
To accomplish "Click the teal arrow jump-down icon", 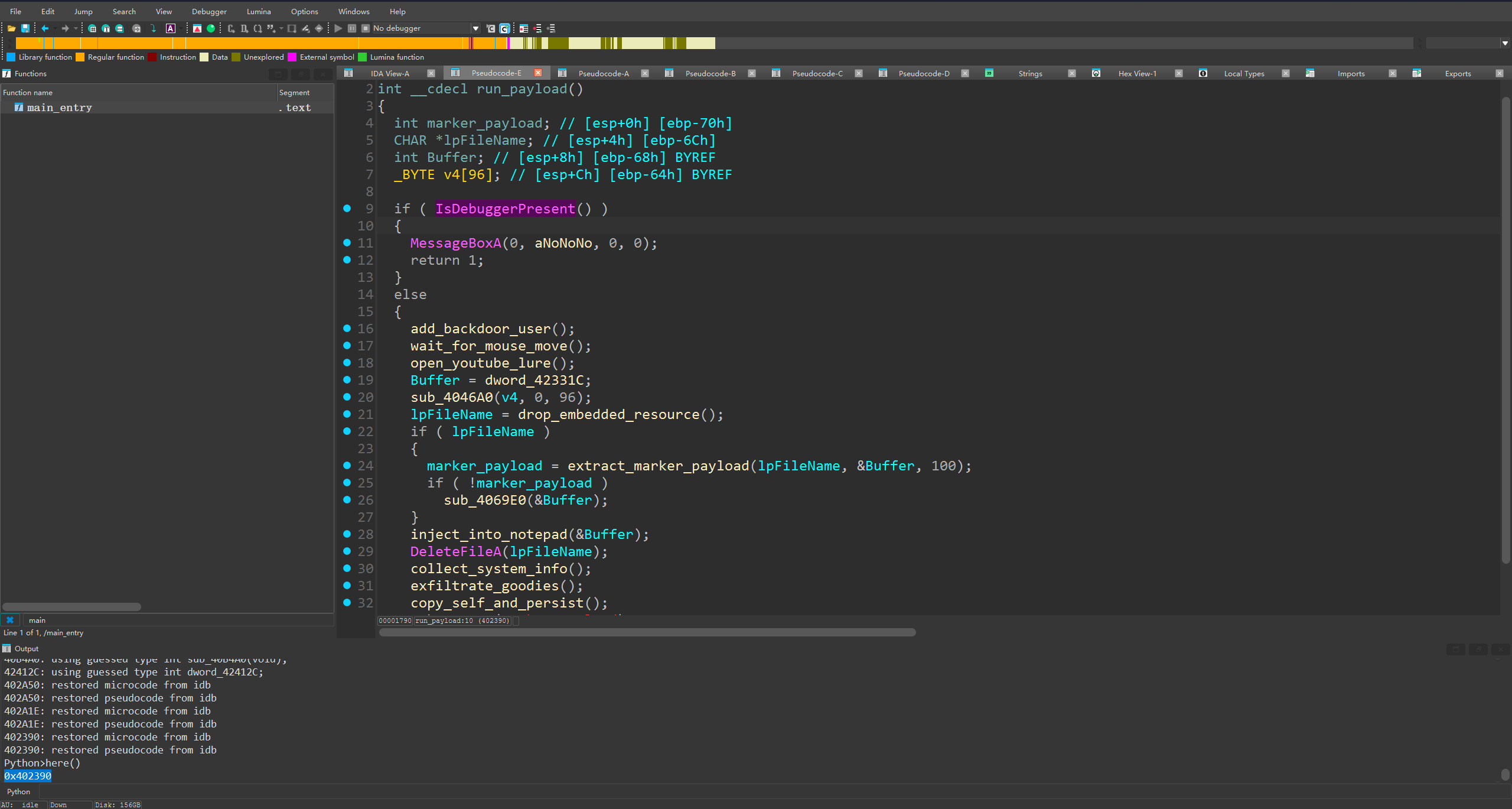I will point(153,28).
